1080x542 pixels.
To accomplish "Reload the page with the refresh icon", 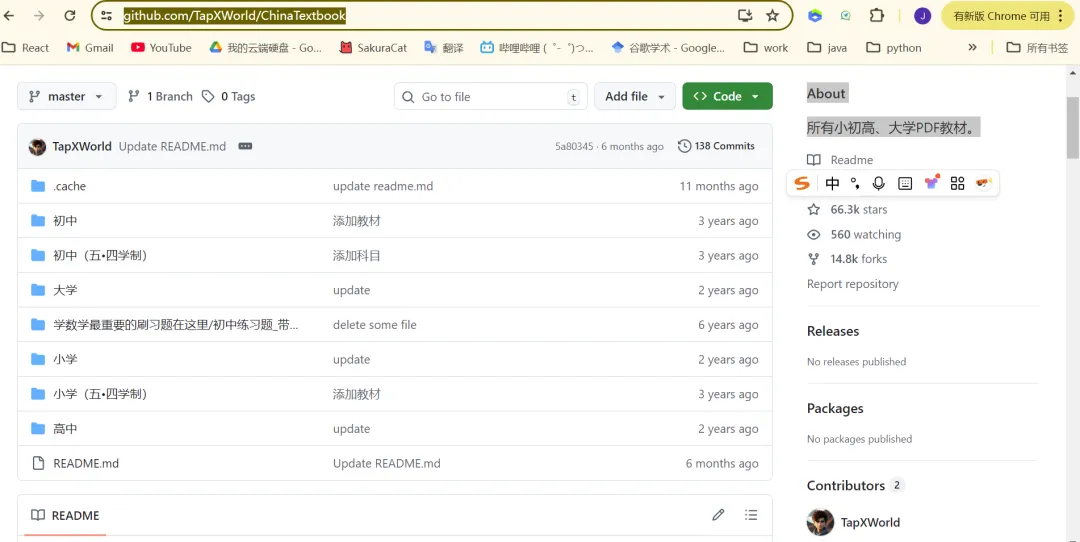I will click(x=70, y=15).
